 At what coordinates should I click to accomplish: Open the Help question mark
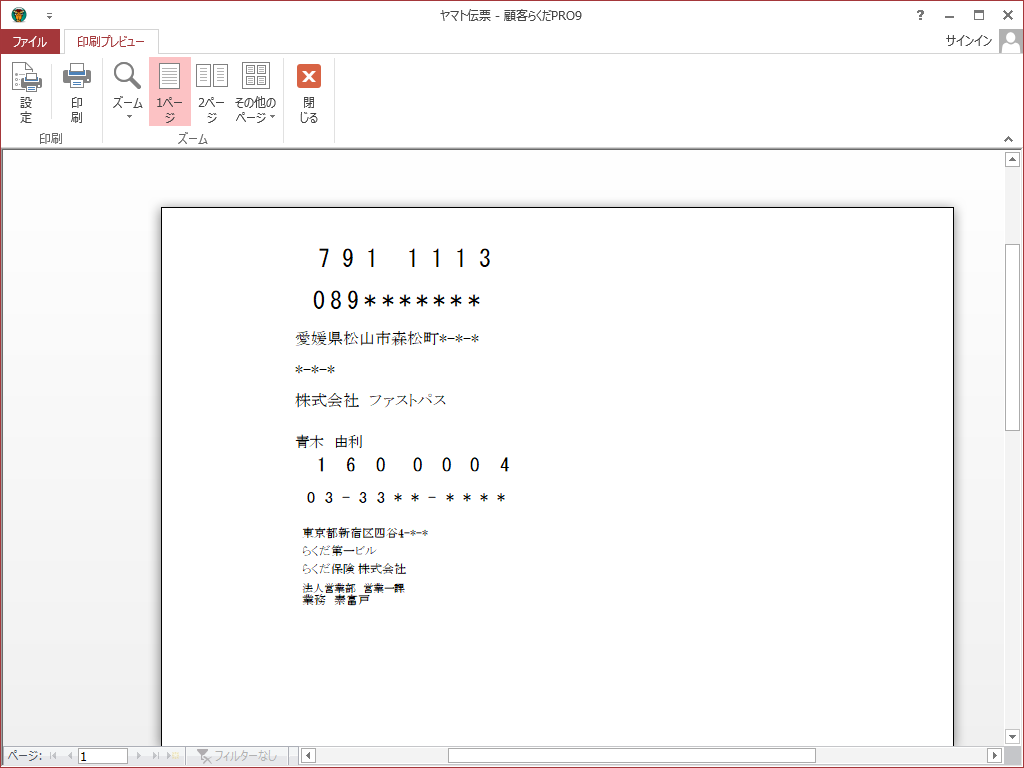point(920,15)
